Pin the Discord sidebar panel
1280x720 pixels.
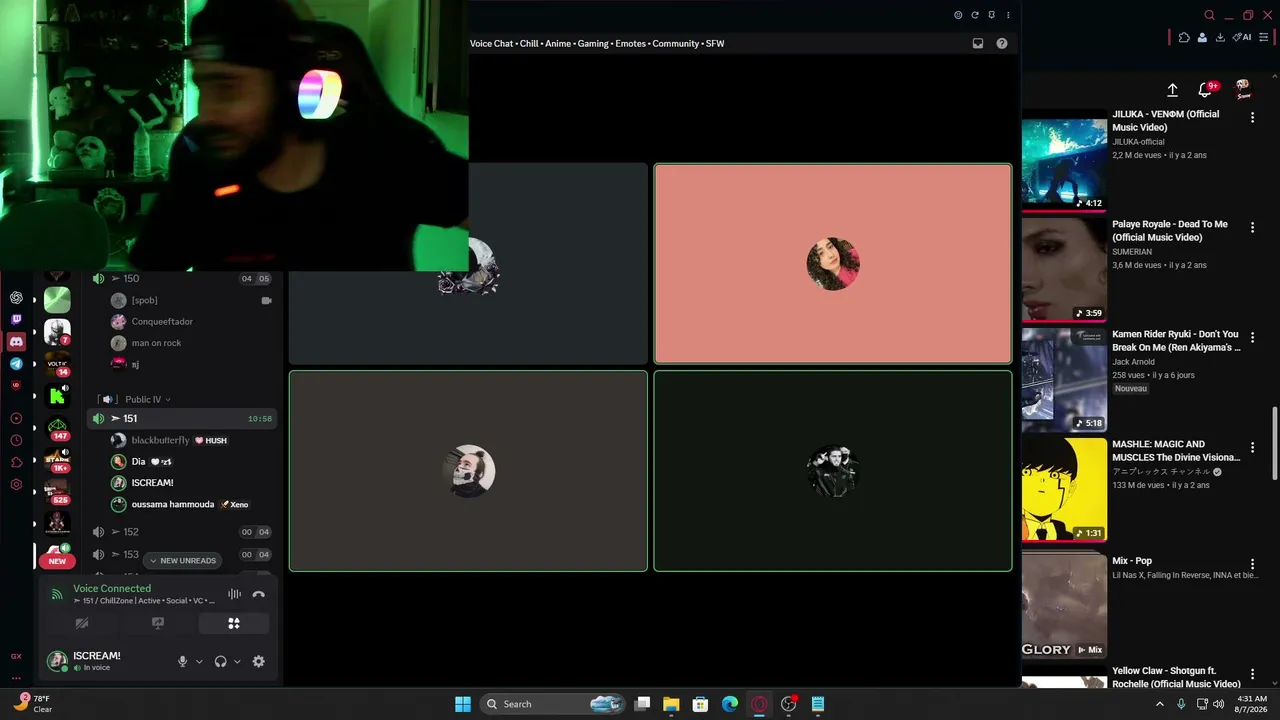991,15
